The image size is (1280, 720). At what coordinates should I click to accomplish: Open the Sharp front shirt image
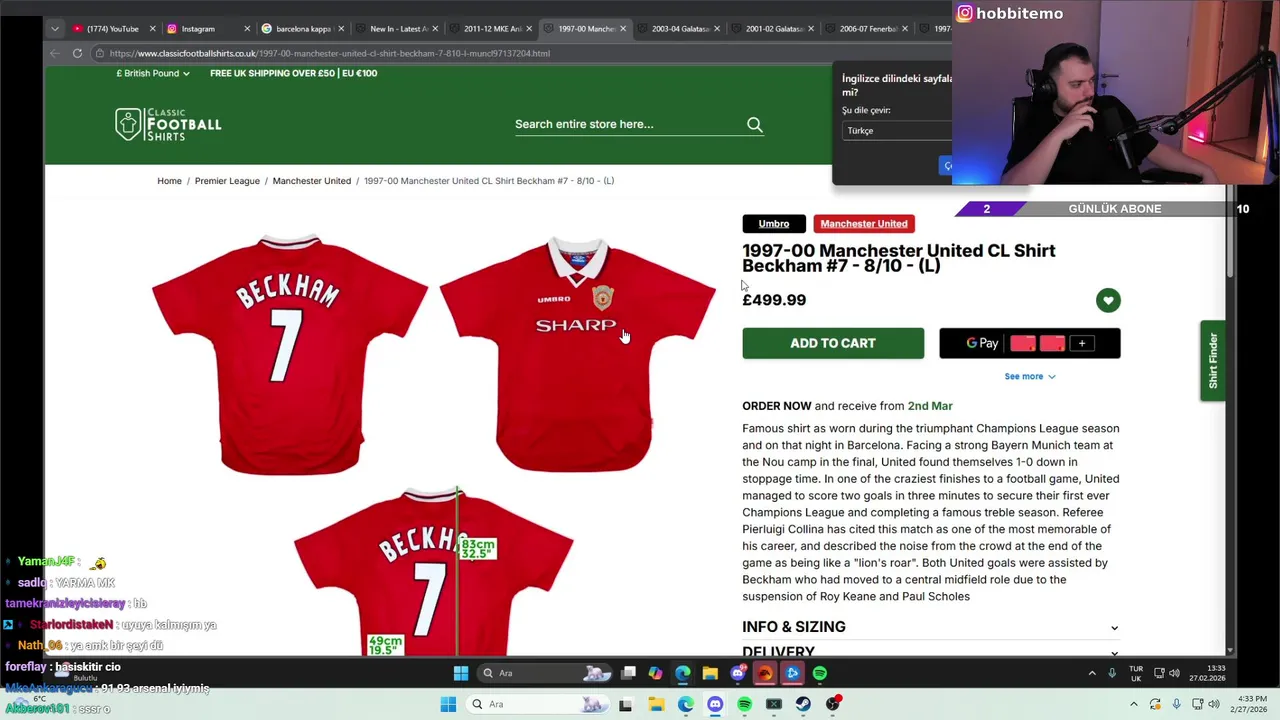(x=577, y=354)
